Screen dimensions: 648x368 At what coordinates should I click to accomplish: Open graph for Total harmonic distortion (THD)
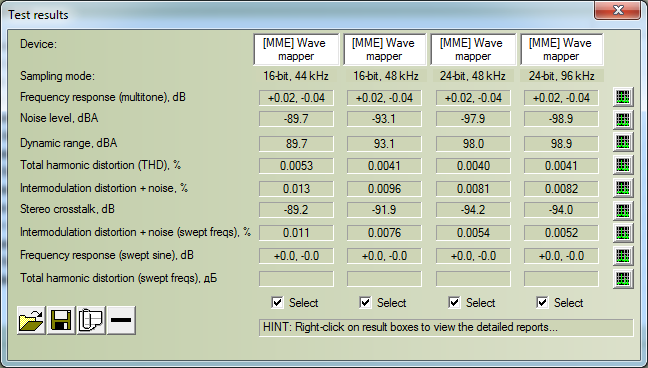(x=623, y=165)
